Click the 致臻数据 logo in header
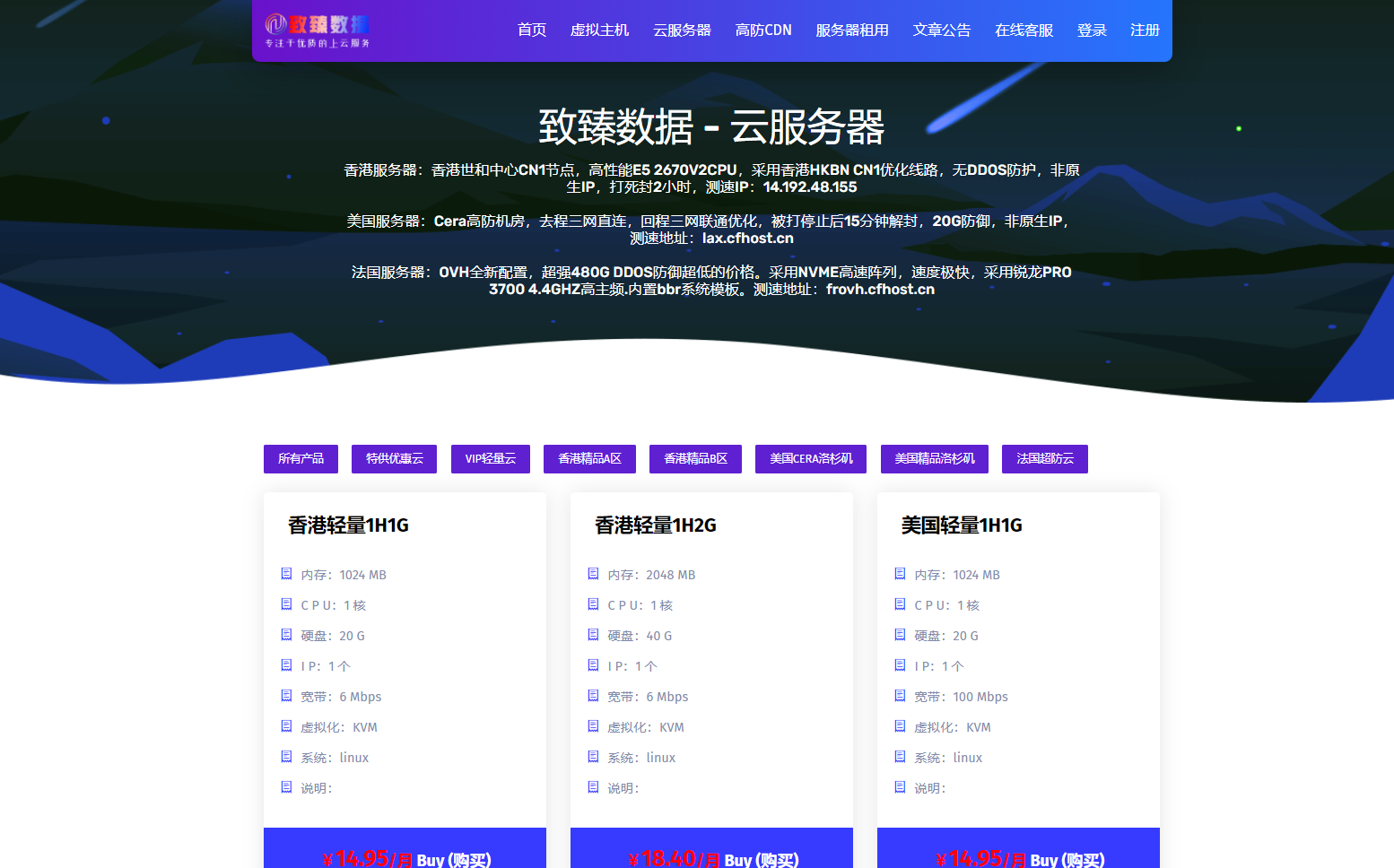Screen dimensions: 1394x868 click(318, 30)
